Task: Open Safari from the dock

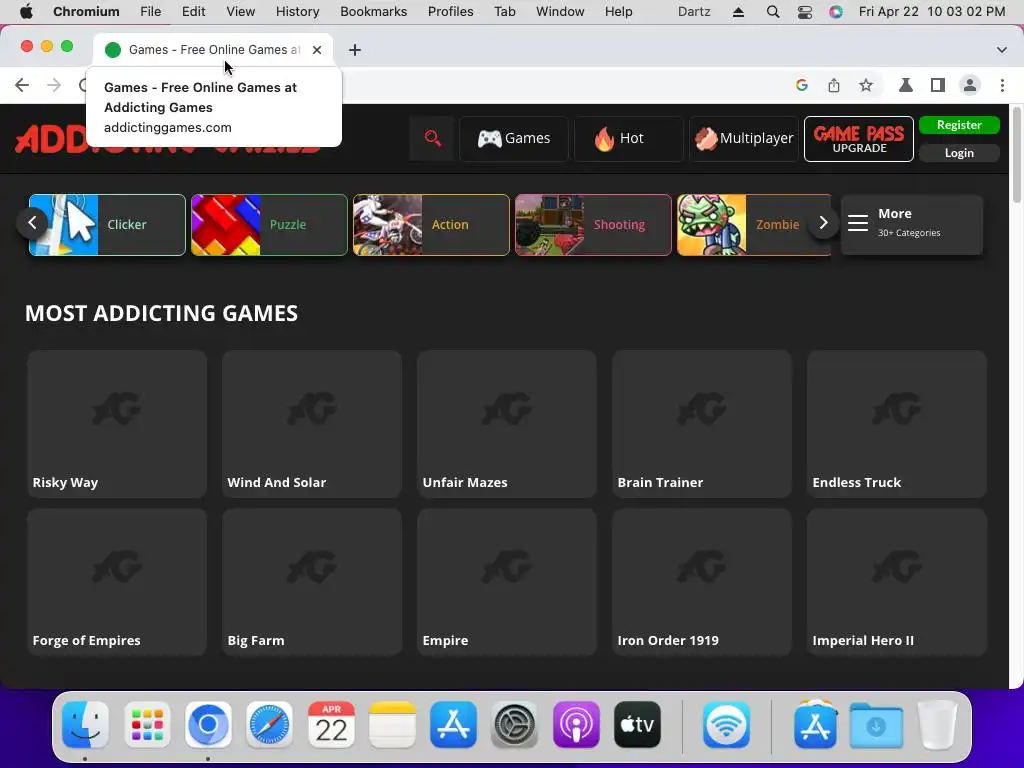Action: (269, 725)
